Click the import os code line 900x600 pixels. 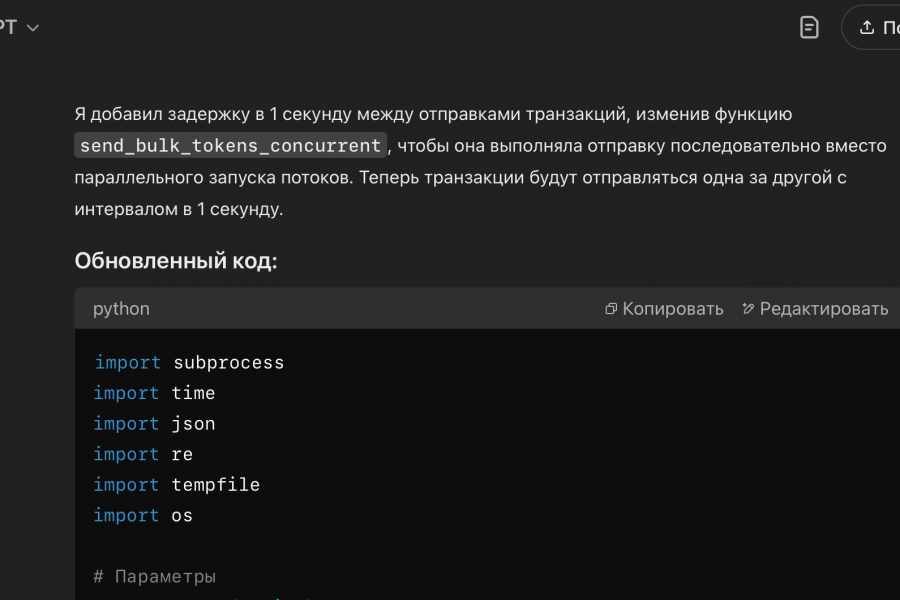(143, 515)
